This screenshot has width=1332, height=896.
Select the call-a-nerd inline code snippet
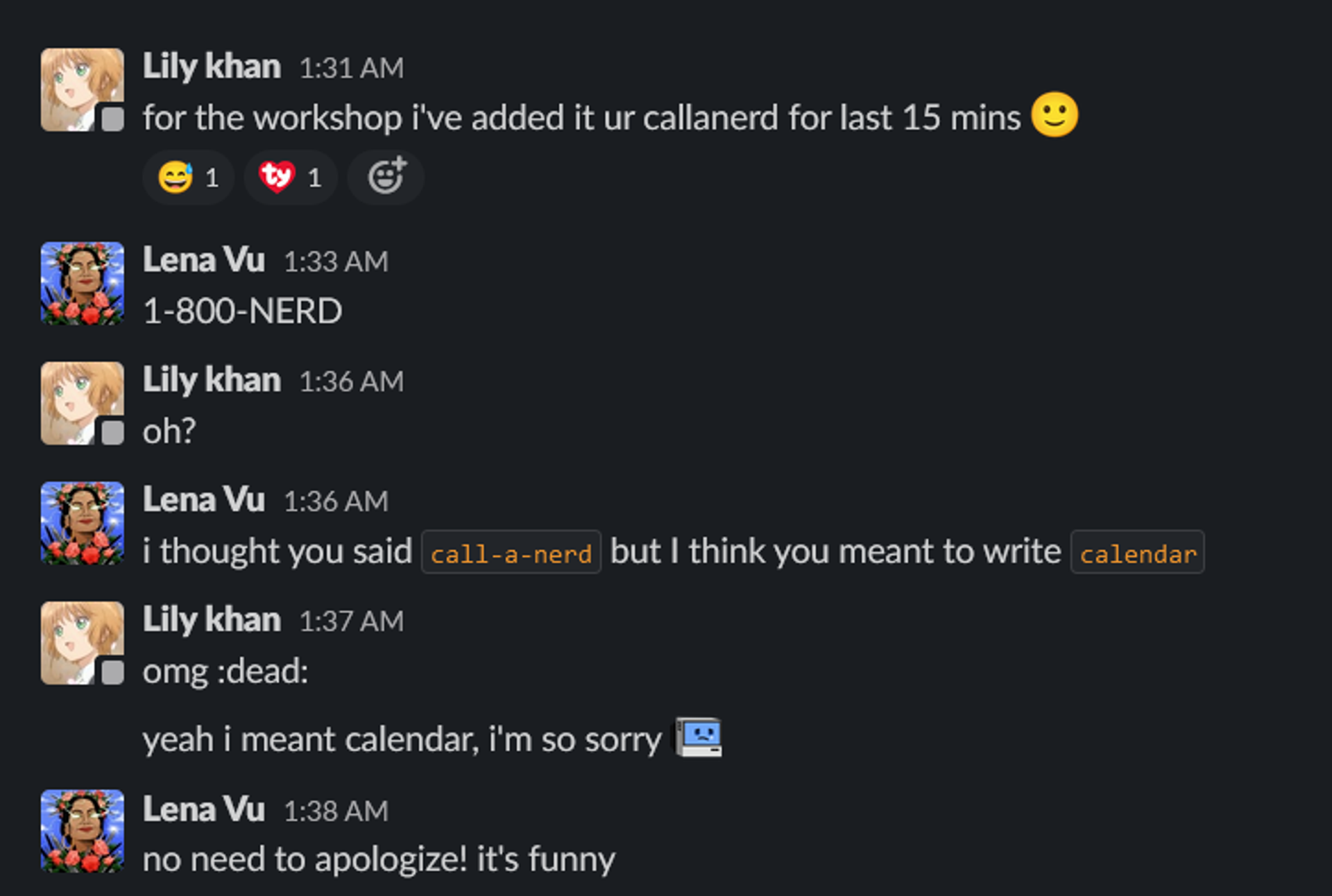(x=511, y=552)
